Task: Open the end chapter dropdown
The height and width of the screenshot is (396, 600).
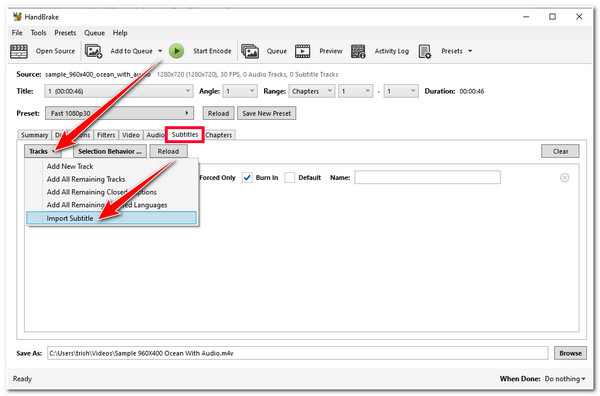Action: coord(401,91)
